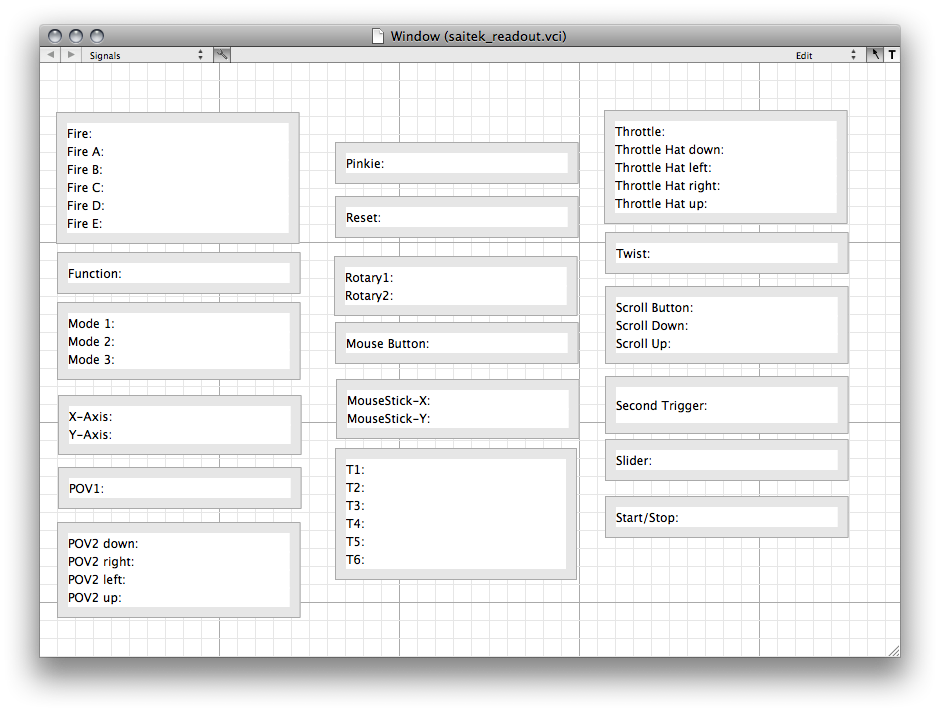
Task: Select the T1: label
Action: (355, 470)
